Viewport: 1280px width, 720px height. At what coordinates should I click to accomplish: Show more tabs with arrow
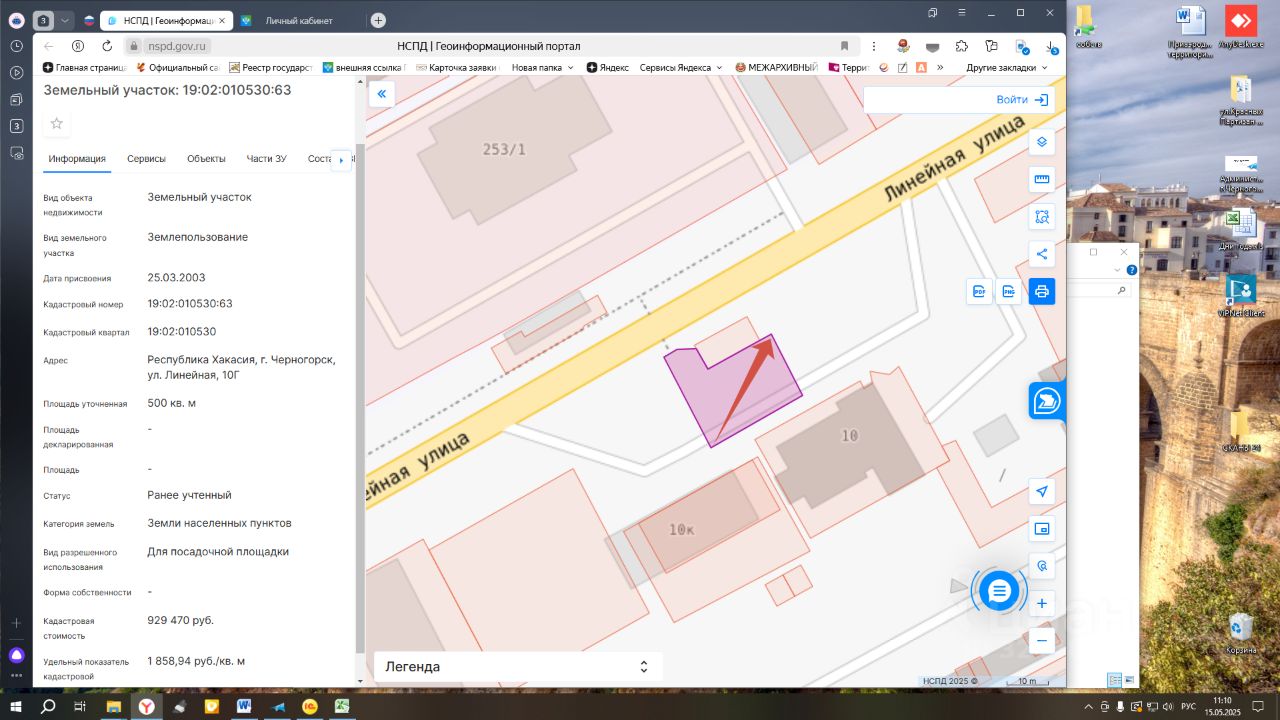point(342,159)
